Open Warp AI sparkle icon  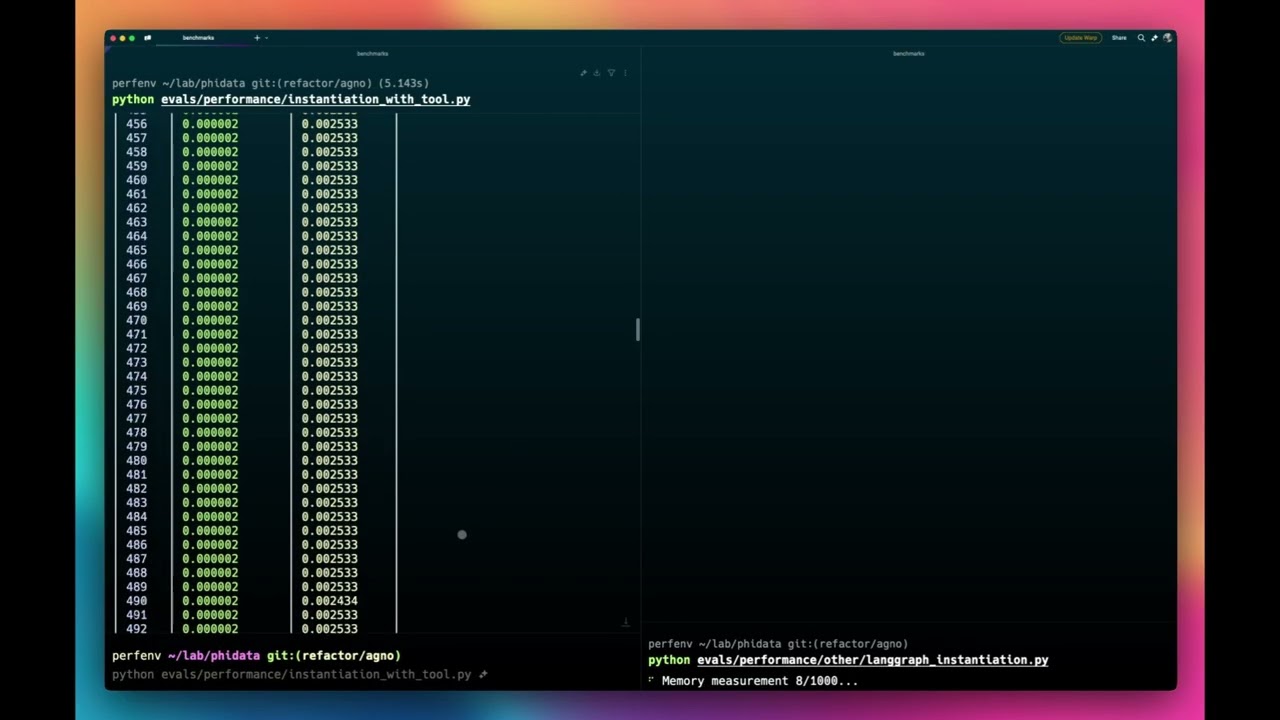pos(1154,38)
